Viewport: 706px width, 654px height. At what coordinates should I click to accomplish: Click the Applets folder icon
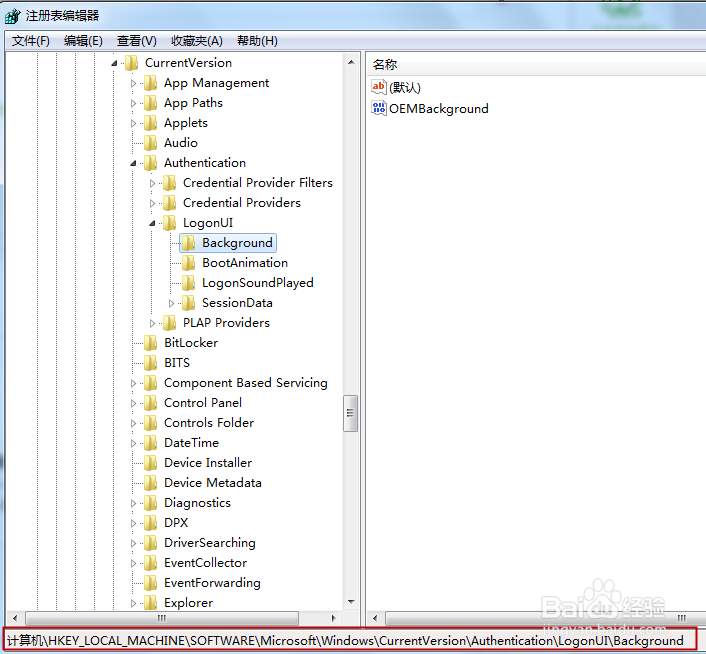(x=150, y=123)
